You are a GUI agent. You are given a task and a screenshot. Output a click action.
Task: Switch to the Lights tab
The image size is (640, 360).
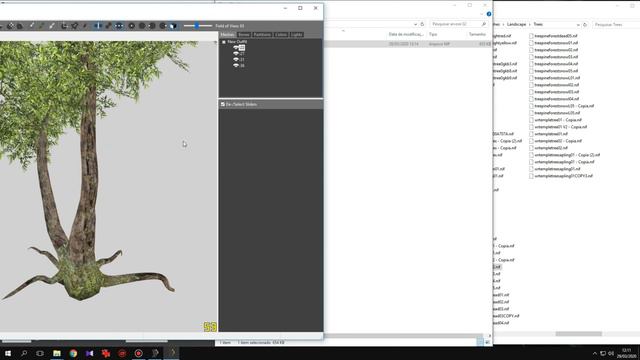(x=297, y=35)
